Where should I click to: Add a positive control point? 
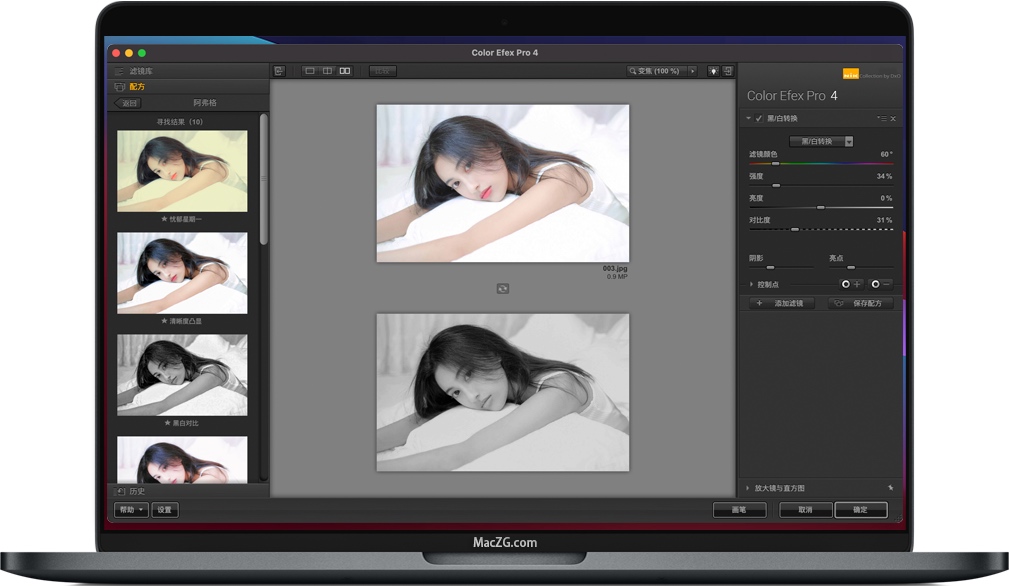(851, 284)
